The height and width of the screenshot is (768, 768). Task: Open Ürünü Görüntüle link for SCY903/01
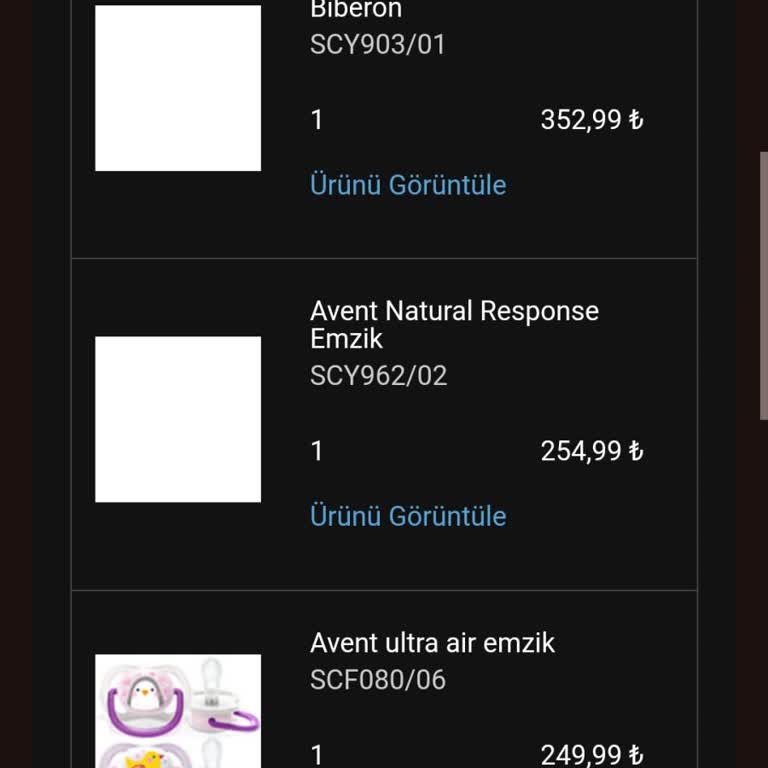408,185
